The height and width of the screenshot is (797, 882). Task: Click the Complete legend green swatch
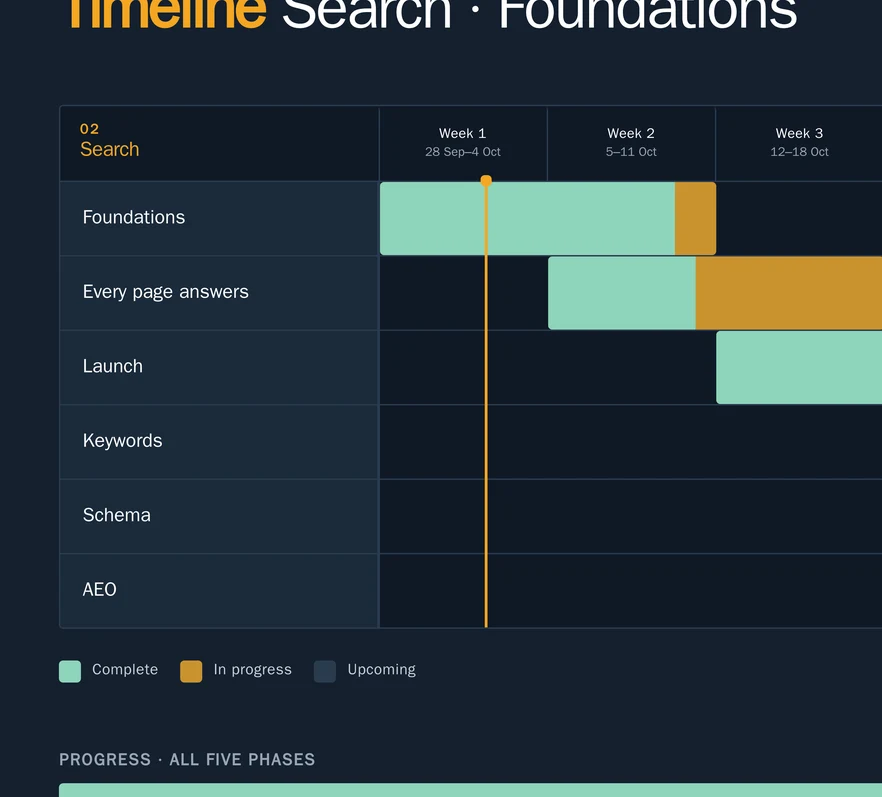(70, 671)
